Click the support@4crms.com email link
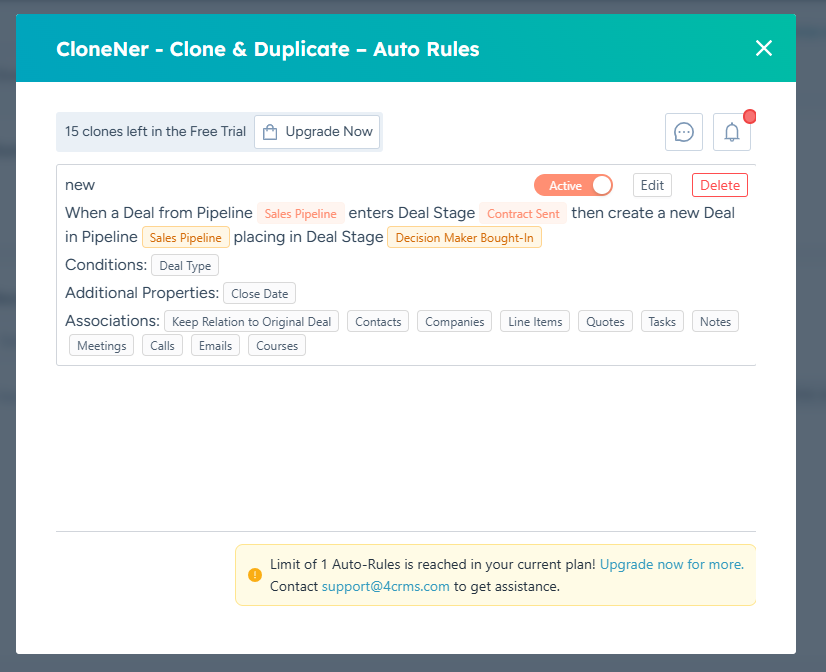This screenshot has width=826, height=672. 386,587
